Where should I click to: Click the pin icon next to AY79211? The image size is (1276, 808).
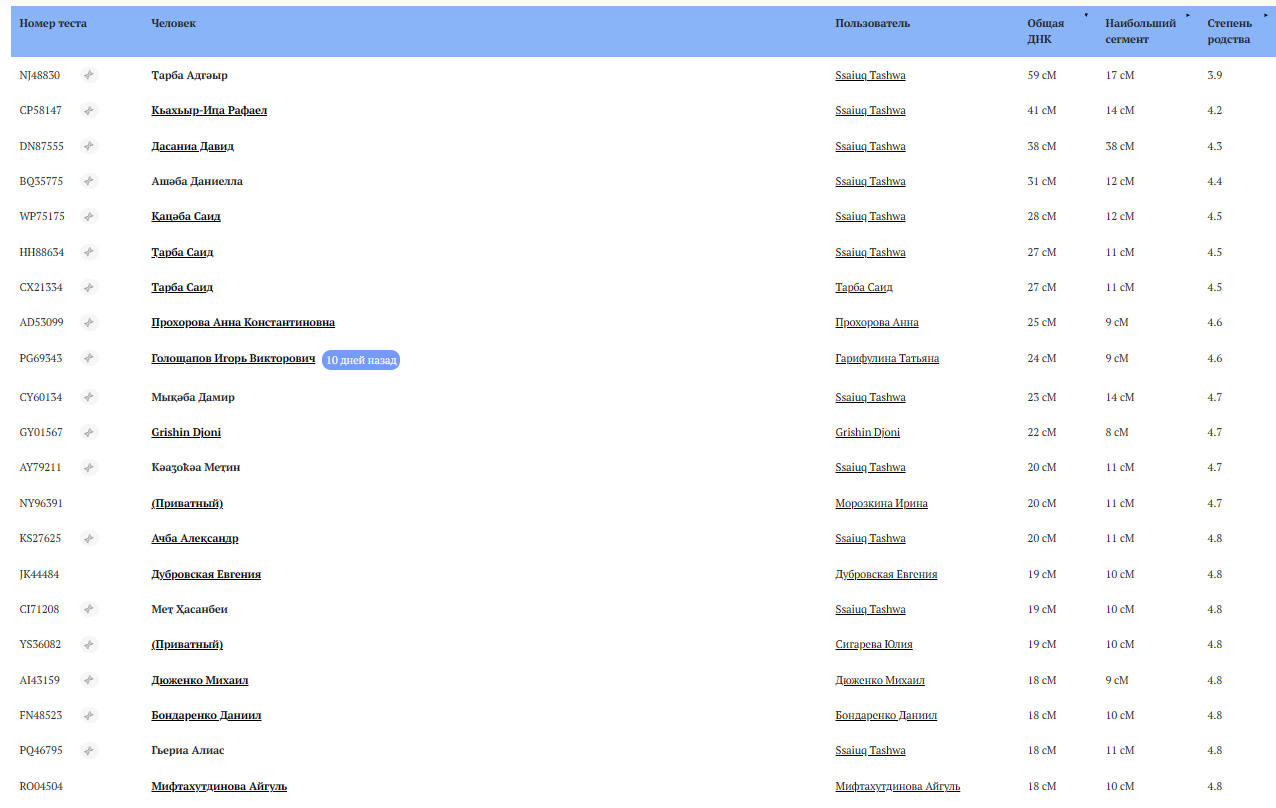tap(89, 467)
